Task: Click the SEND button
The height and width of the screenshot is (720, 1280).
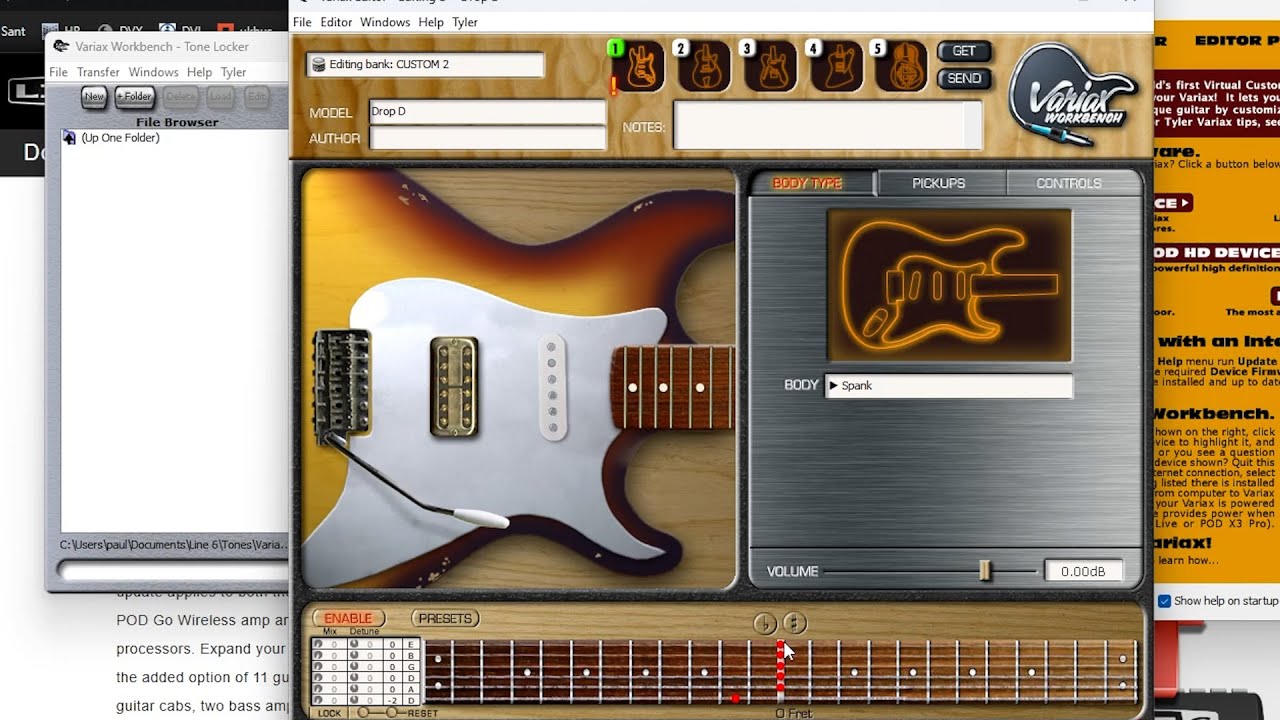Action: tap(964, 78)
